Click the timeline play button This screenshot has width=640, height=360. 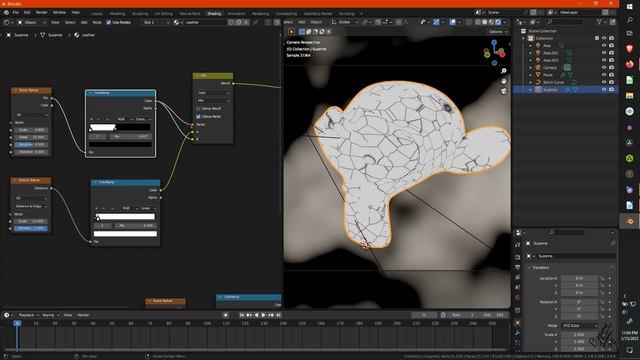tap(263, 315)
